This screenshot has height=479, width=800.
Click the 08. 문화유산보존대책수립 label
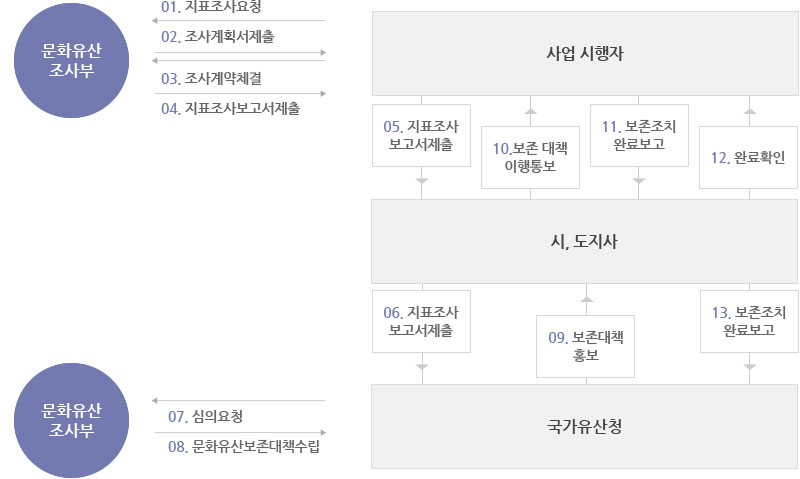coord(244,446)
